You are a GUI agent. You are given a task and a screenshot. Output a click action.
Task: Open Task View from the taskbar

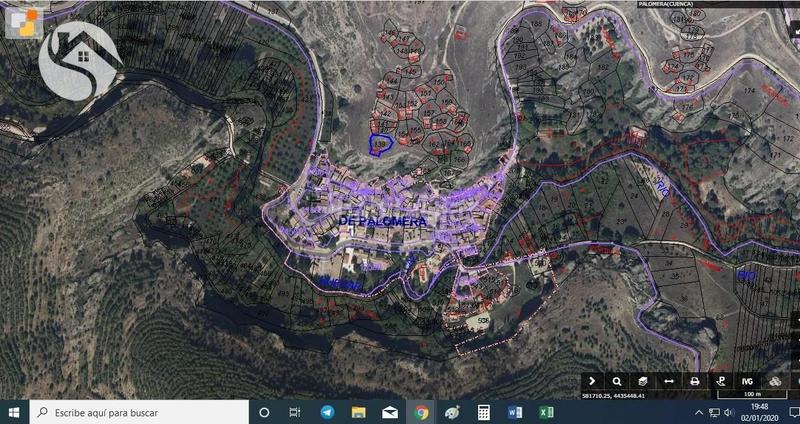pos(295,412)
